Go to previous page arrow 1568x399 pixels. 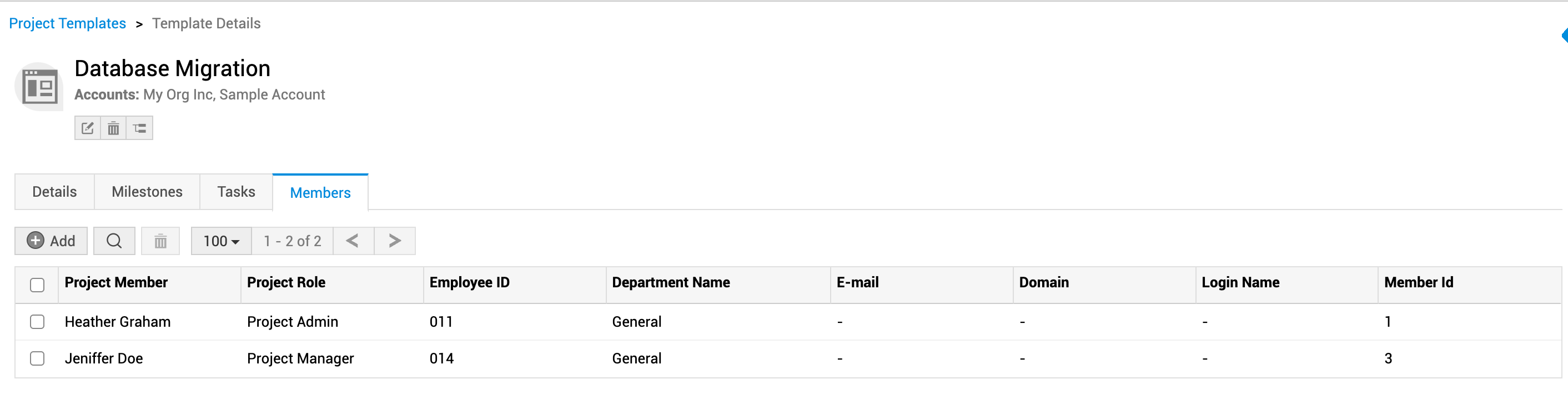[x=353, y=241]
